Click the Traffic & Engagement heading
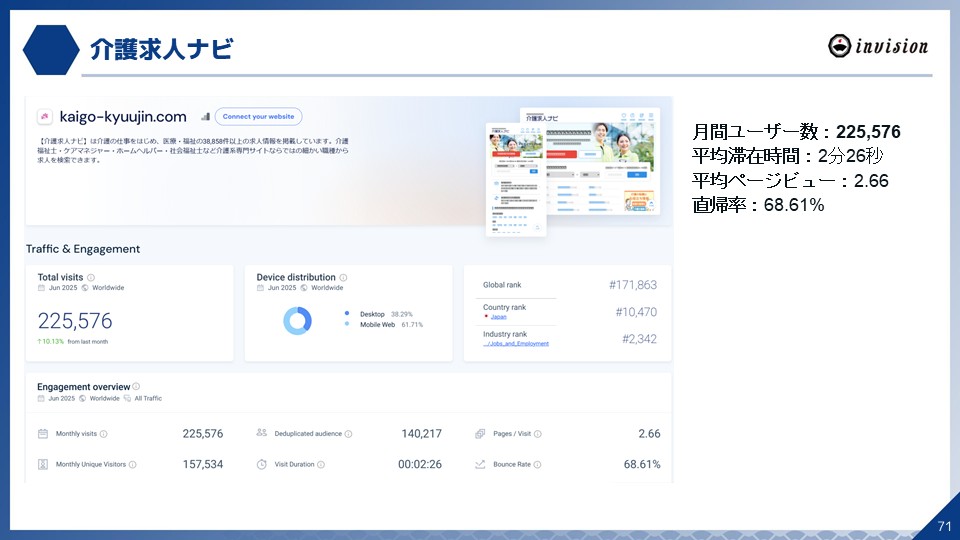960x540 pixels. coord(83,249)
